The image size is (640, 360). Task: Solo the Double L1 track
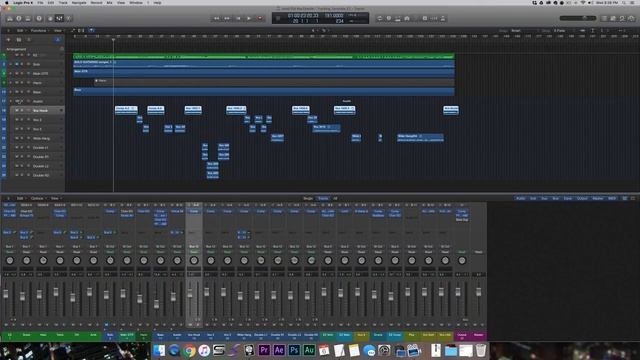pyautogui.click(x=22, y=147)
